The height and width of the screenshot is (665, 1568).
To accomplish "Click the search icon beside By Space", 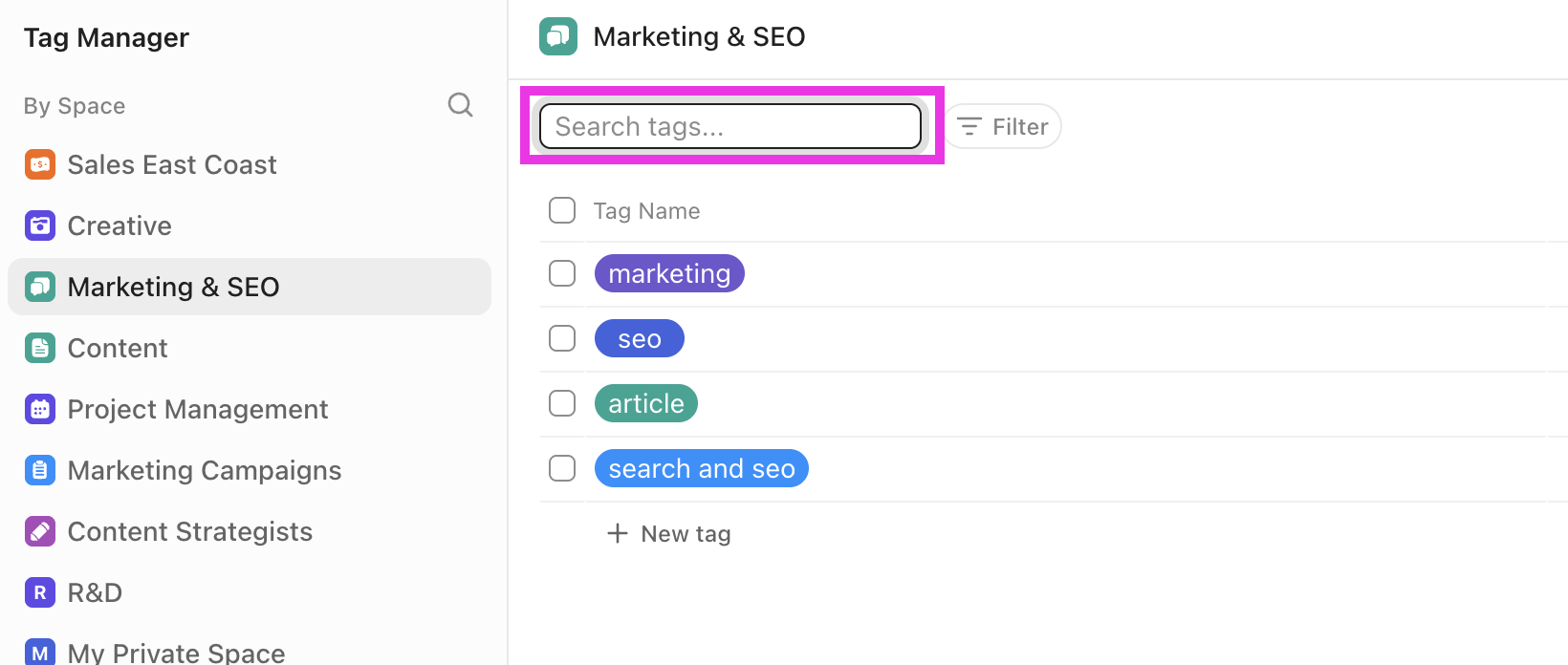I will tap(460, 105).
